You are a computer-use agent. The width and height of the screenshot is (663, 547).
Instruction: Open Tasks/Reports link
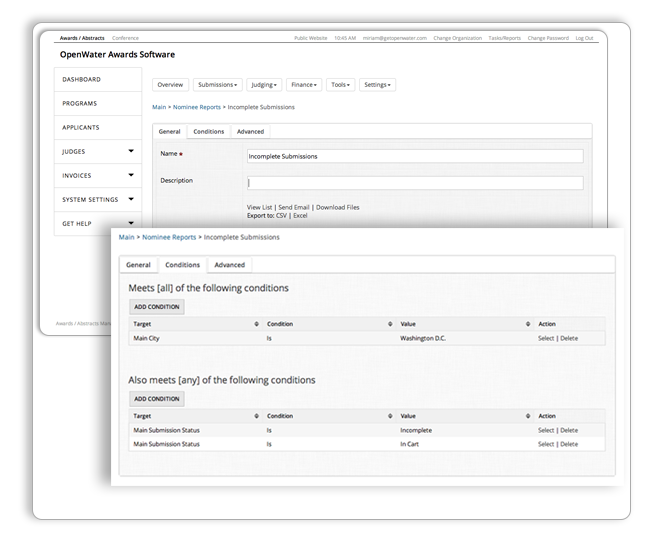pyautogui.click(x=504, y=38)
